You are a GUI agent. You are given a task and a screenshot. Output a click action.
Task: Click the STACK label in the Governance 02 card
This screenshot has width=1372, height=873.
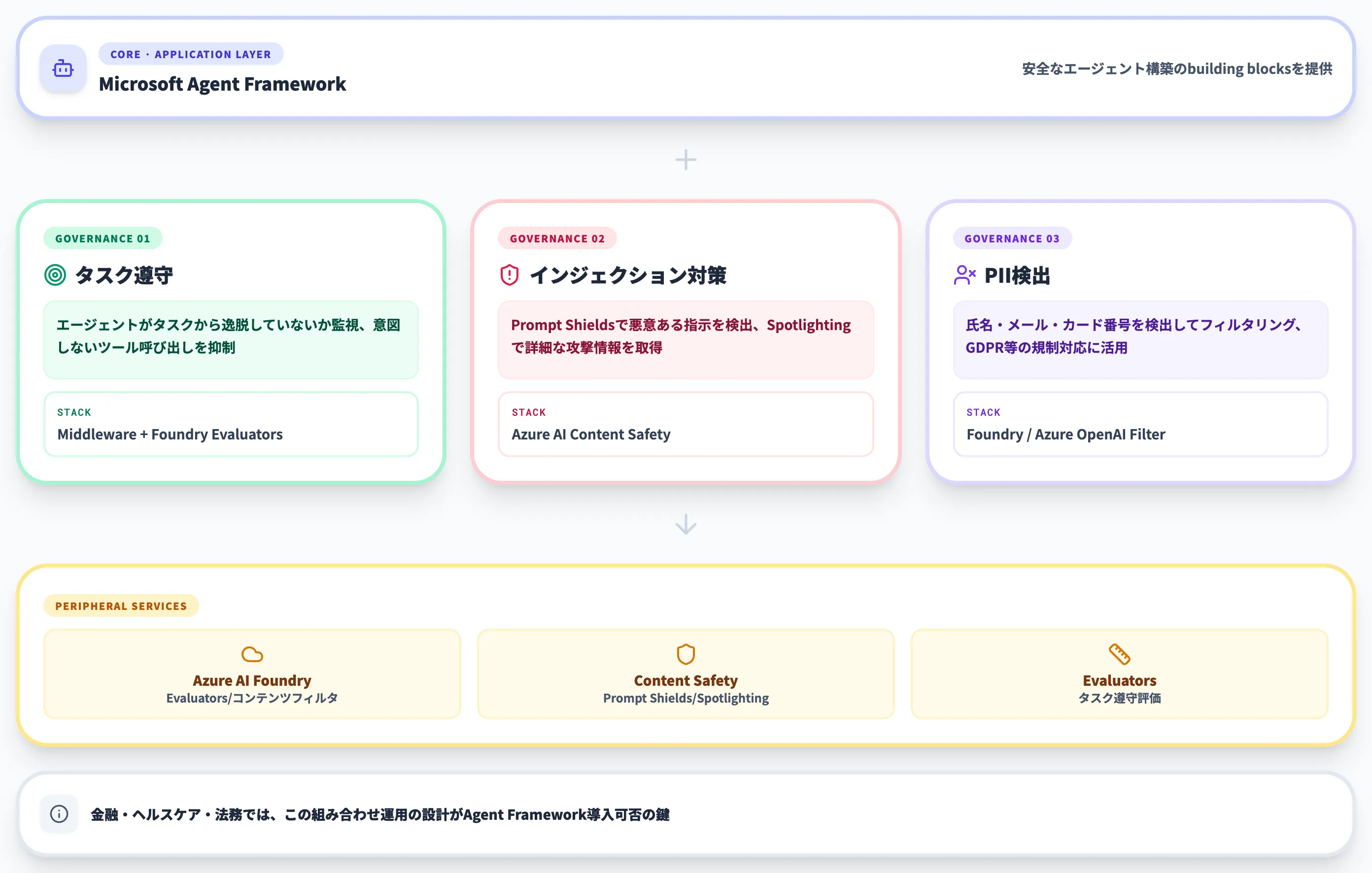pos(529,412)
